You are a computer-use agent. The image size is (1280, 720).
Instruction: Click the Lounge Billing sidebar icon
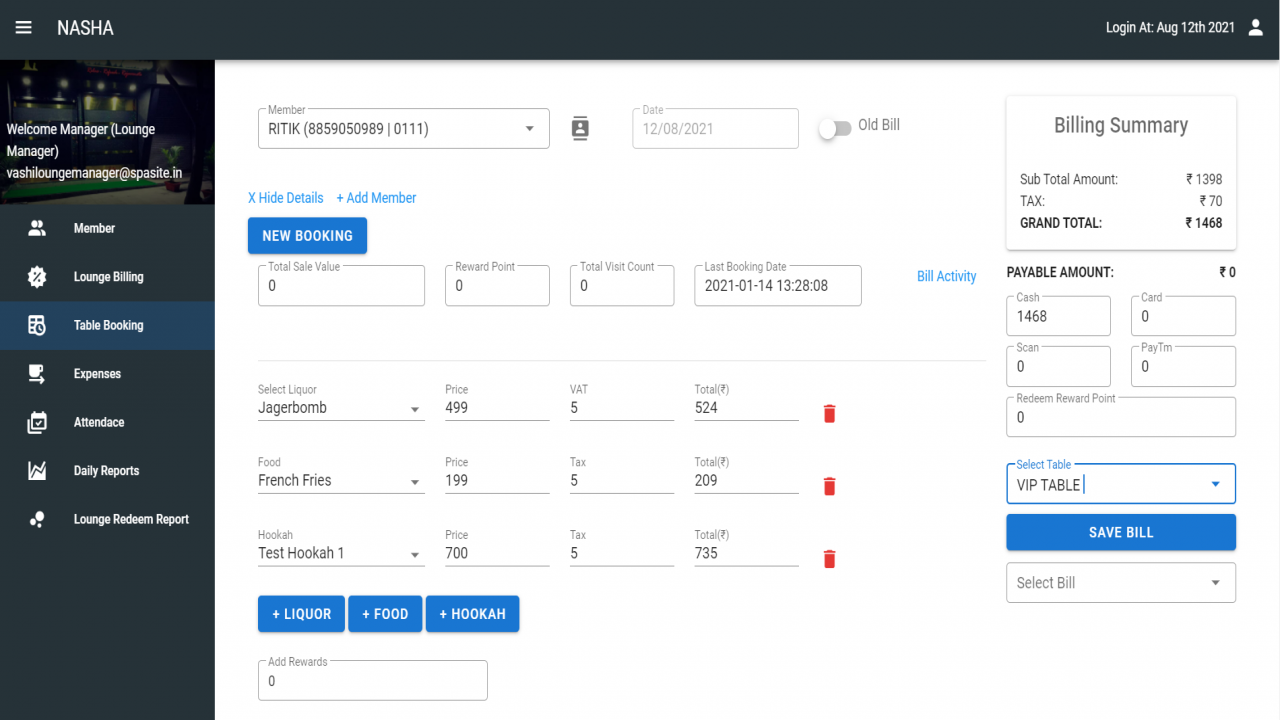tap(37, 277)
